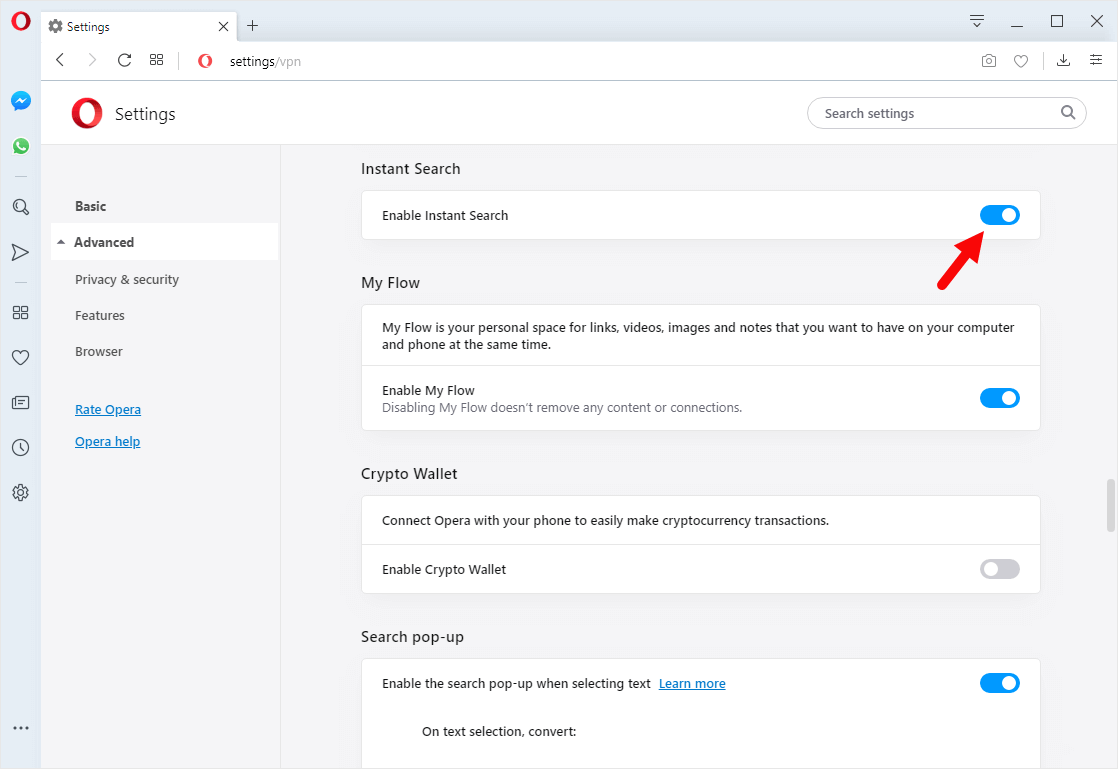Reload the settings page

click(124, 60)
